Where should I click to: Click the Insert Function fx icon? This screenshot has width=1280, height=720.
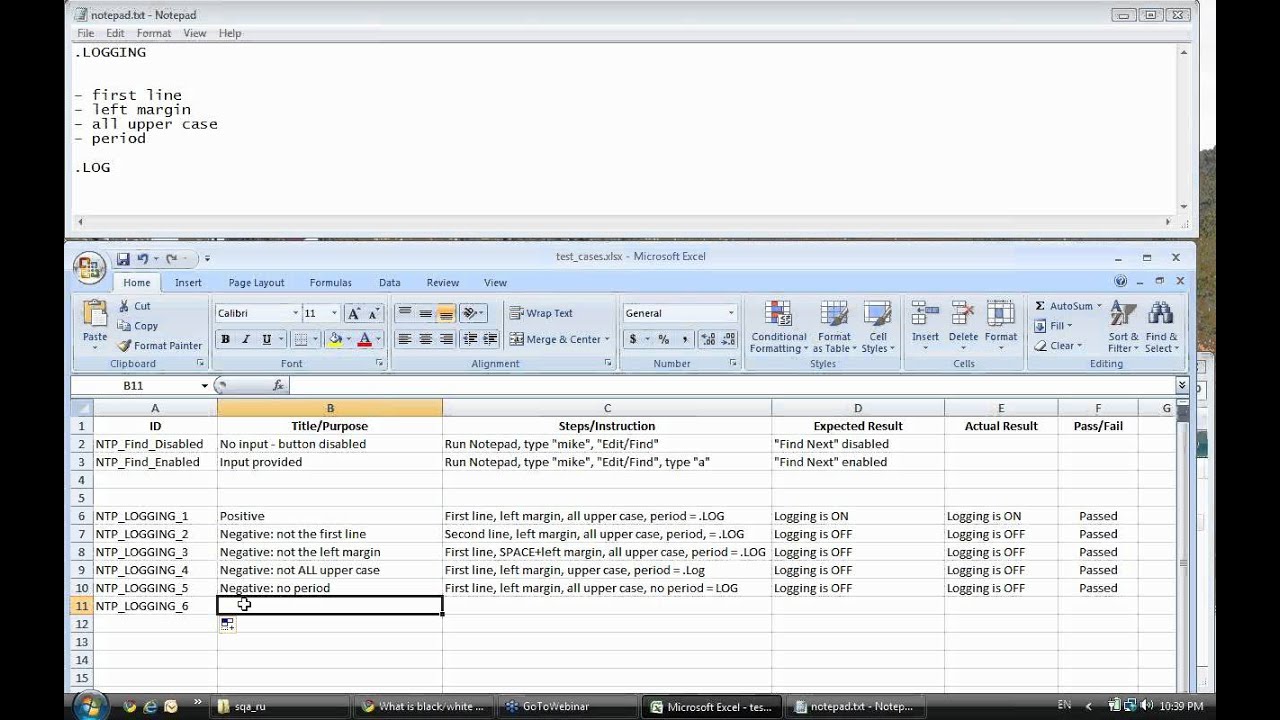click(x=278, y=385)
